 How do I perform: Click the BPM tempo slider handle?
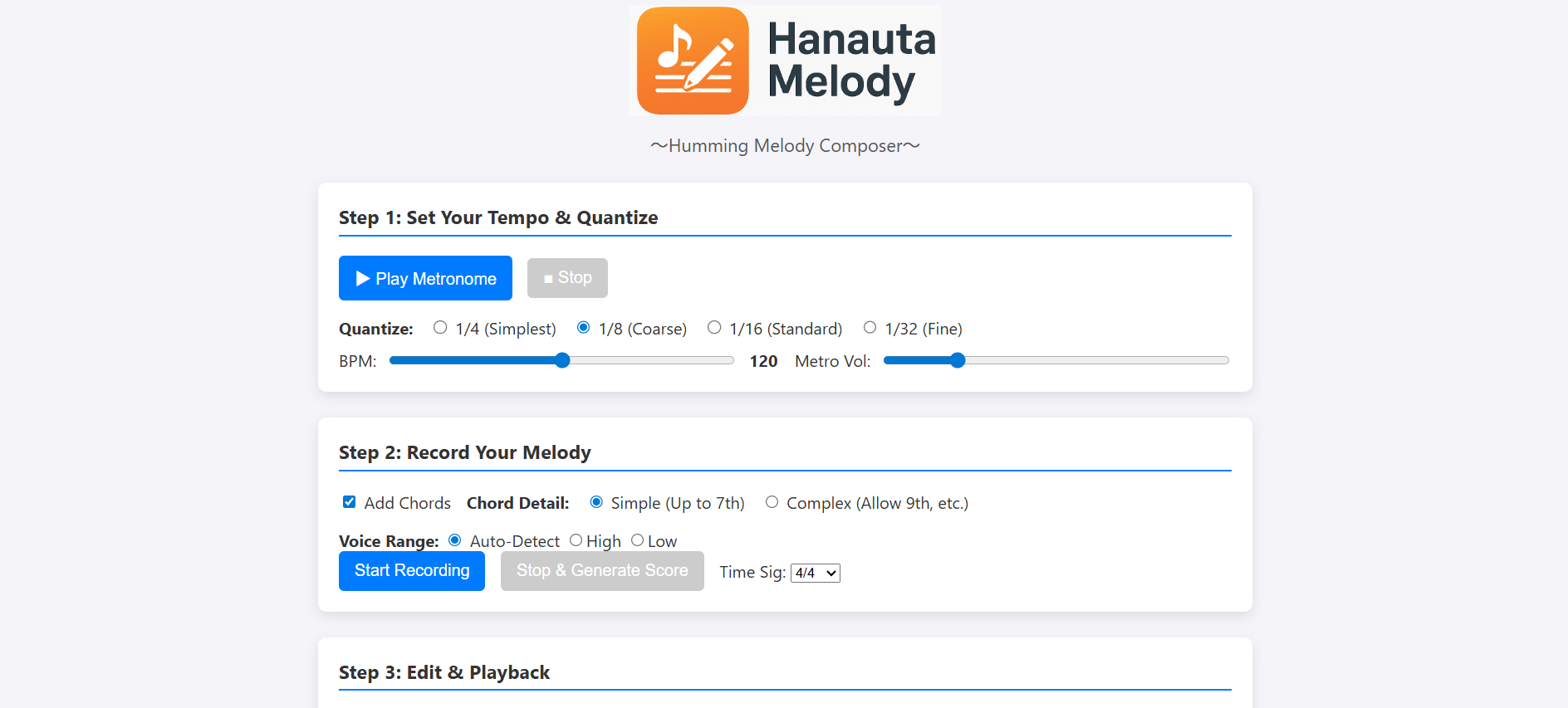pos(562,360)
